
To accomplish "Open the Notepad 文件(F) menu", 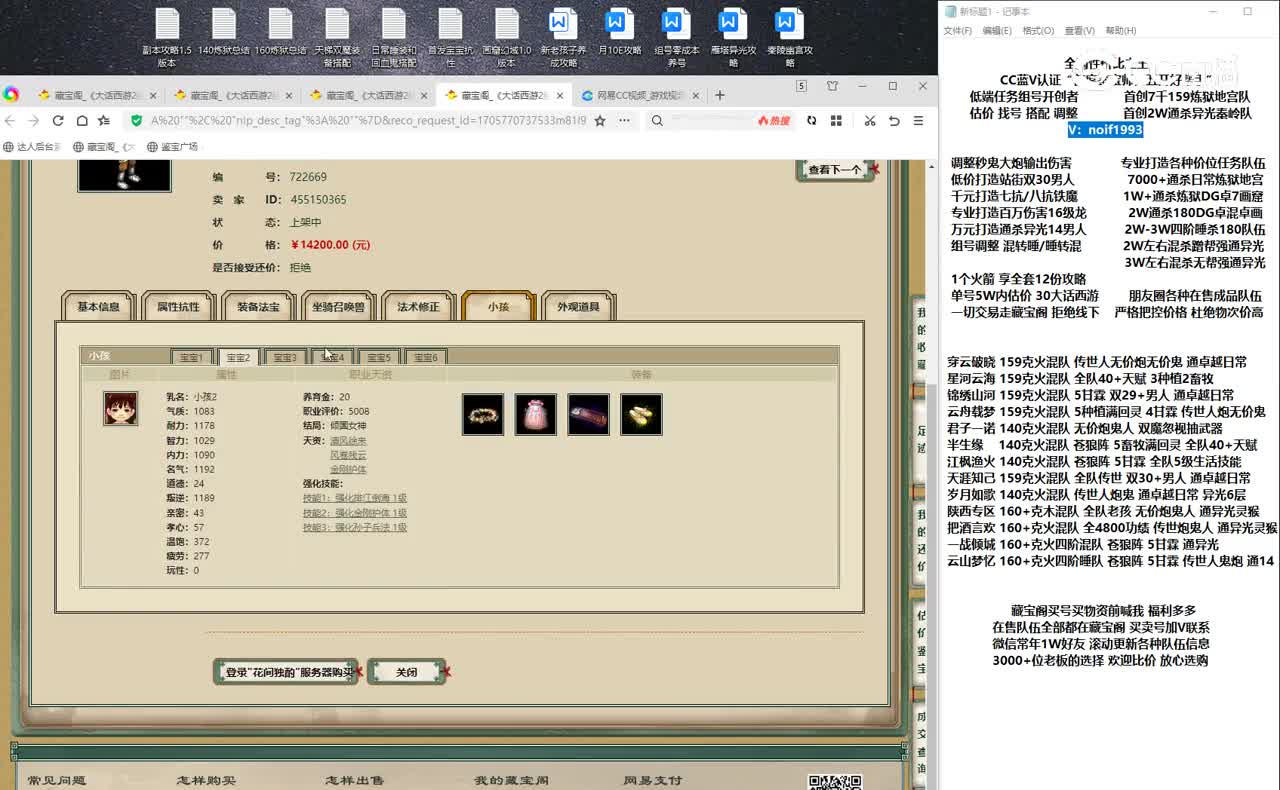I will tap(958, 31).
